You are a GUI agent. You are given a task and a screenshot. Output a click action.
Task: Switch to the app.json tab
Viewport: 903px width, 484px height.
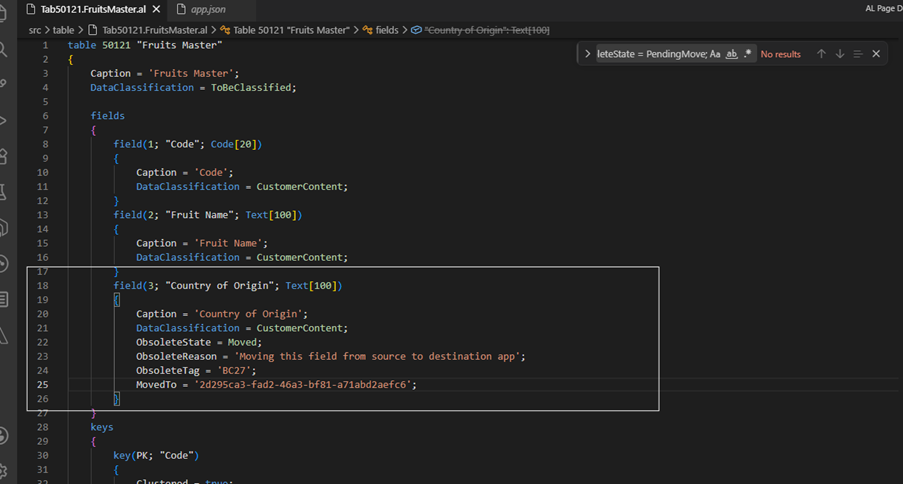point(208,10)
